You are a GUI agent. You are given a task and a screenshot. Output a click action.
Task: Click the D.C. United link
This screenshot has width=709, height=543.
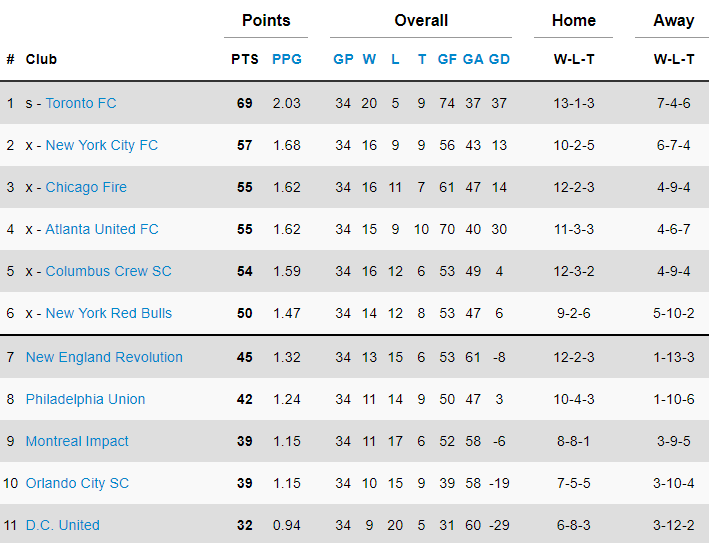point(62,525)
